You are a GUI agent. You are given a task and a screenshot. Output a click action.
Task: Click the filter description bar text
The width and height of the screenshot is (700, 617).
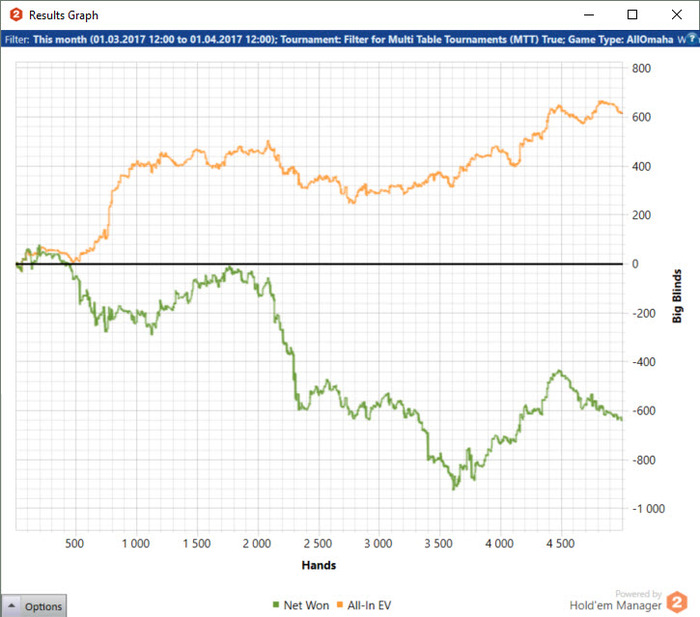pyautogui.click(x=344, y=39)
